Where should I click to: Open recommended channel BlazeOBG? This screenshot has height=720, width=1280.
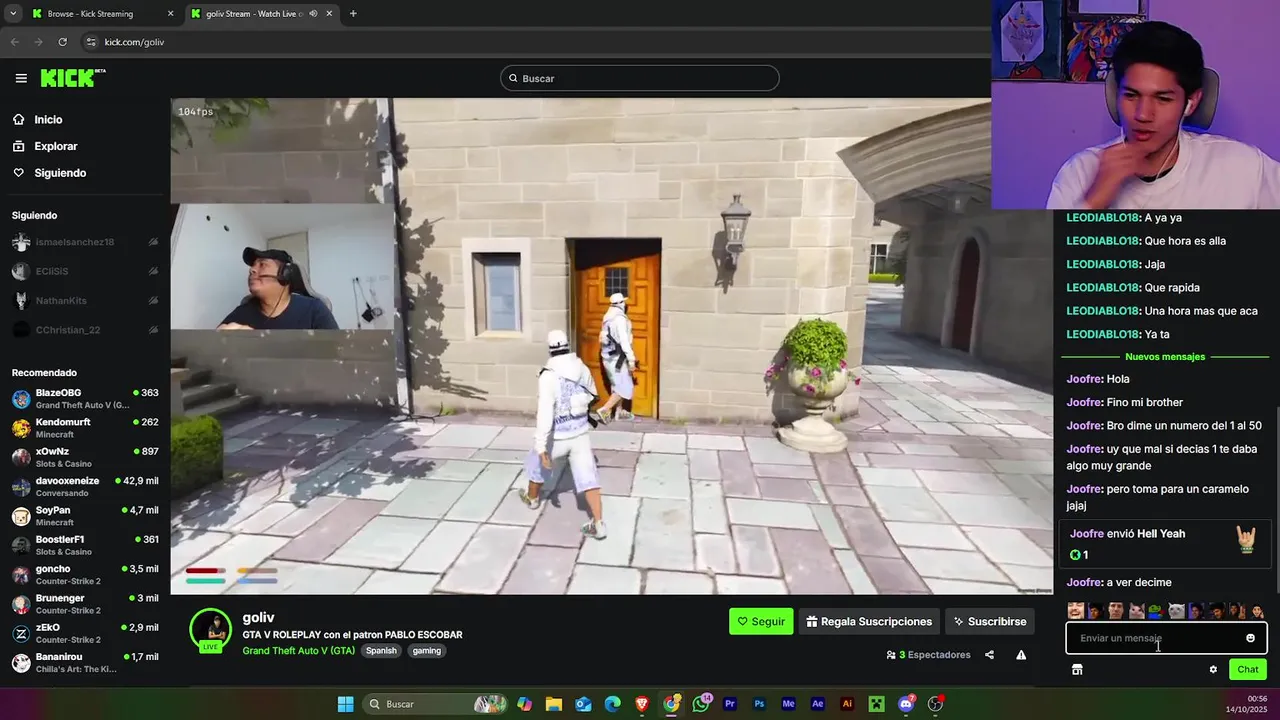click(85, 398)
